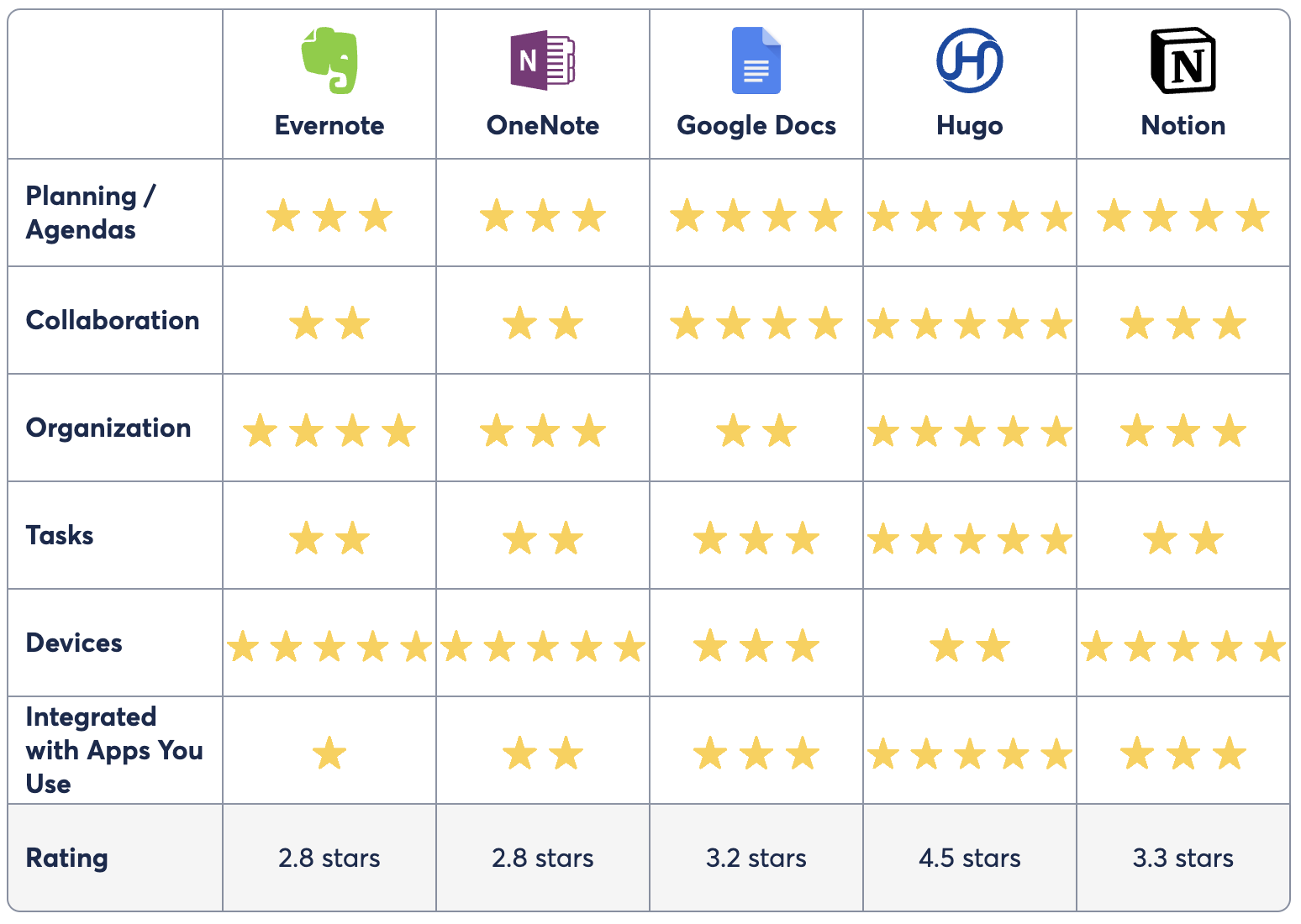Viewport: 1301px width, 924px height.
Task: Click Hugo's two-star Devices rating
Action: [970, 646]
